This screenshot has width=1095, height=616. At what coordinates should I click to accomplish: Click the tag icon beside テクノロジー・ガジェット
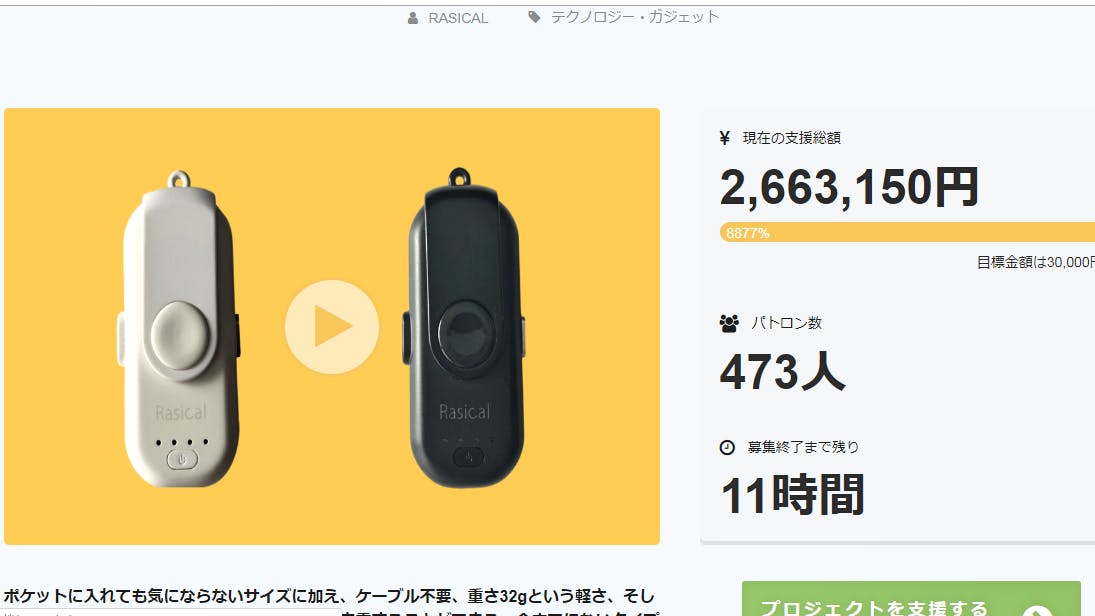pyautogui.click(x=534, y=17)
